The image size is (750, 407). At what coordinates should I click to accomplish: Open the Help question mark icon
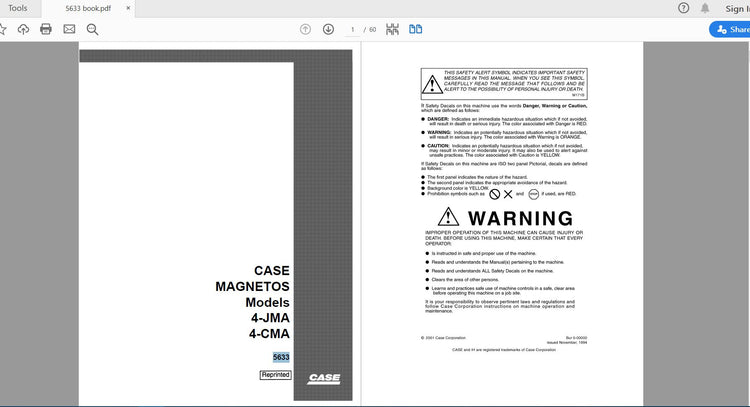pyautogui.click(x=684, y=8)
